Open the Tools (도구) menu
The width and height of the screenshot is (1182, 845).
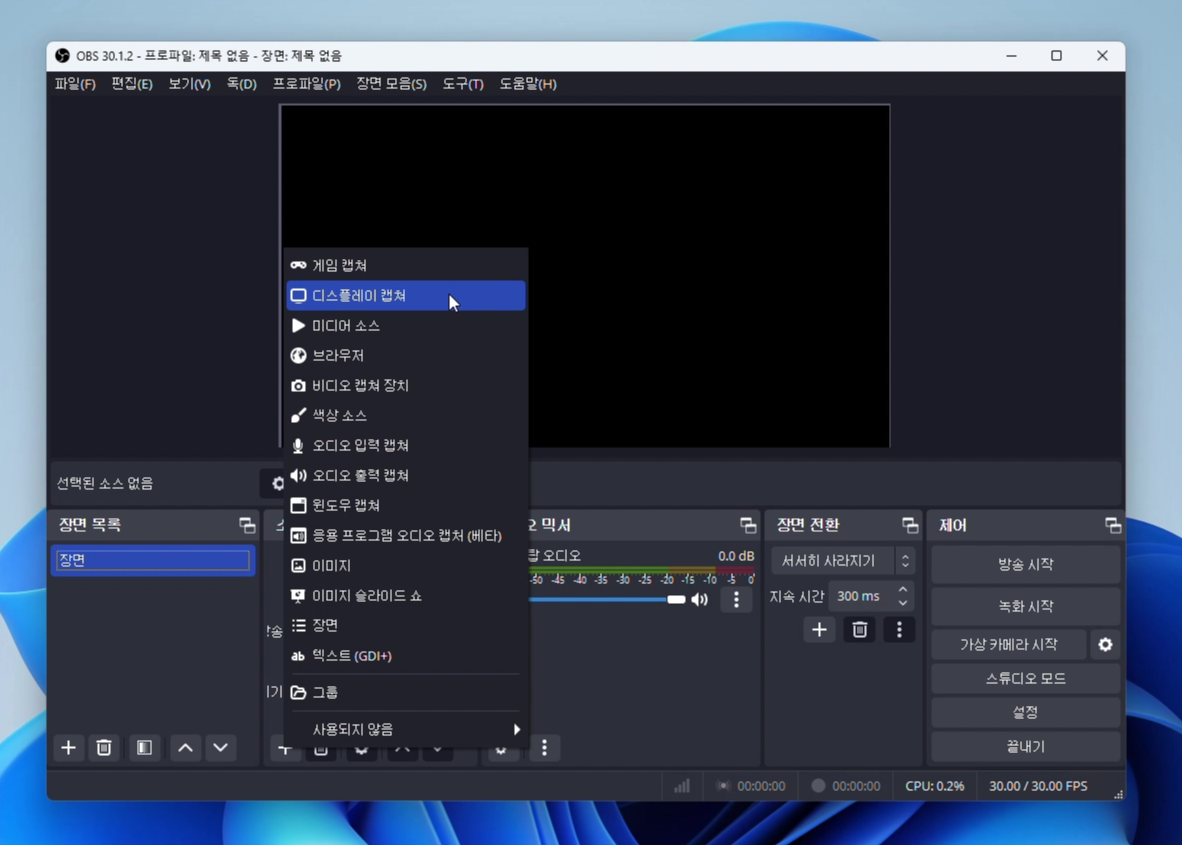click(462, 84)
